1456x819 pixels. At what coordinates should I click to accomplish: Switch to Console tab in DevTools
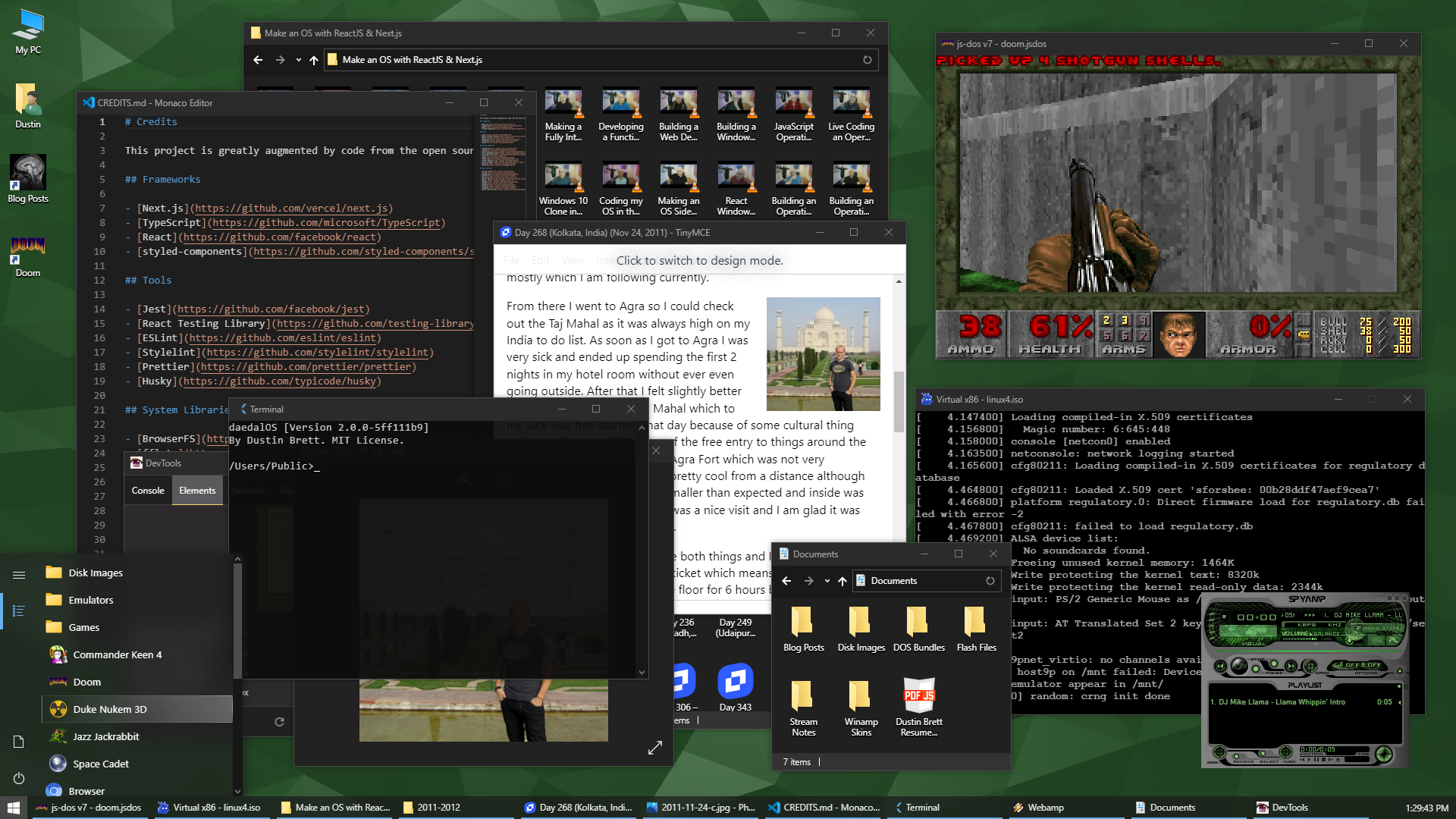click(x=148, y=491)
